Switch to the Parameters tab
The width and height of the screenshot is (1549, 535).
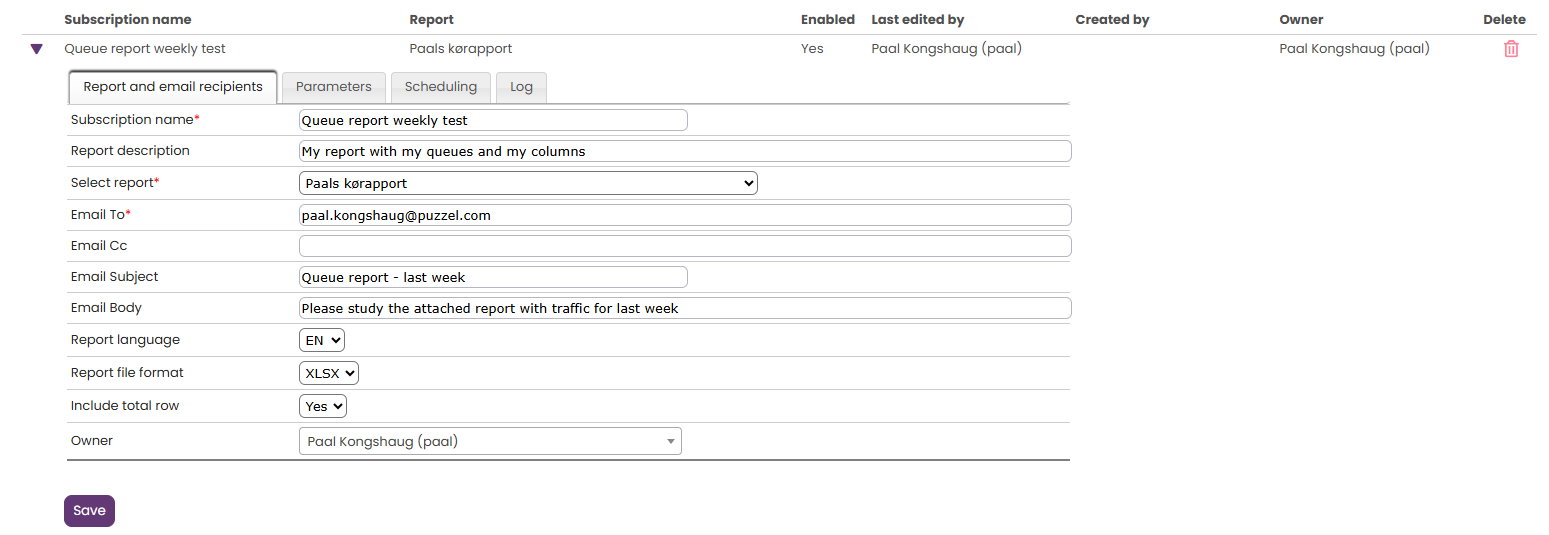click(x=333, y=87)
